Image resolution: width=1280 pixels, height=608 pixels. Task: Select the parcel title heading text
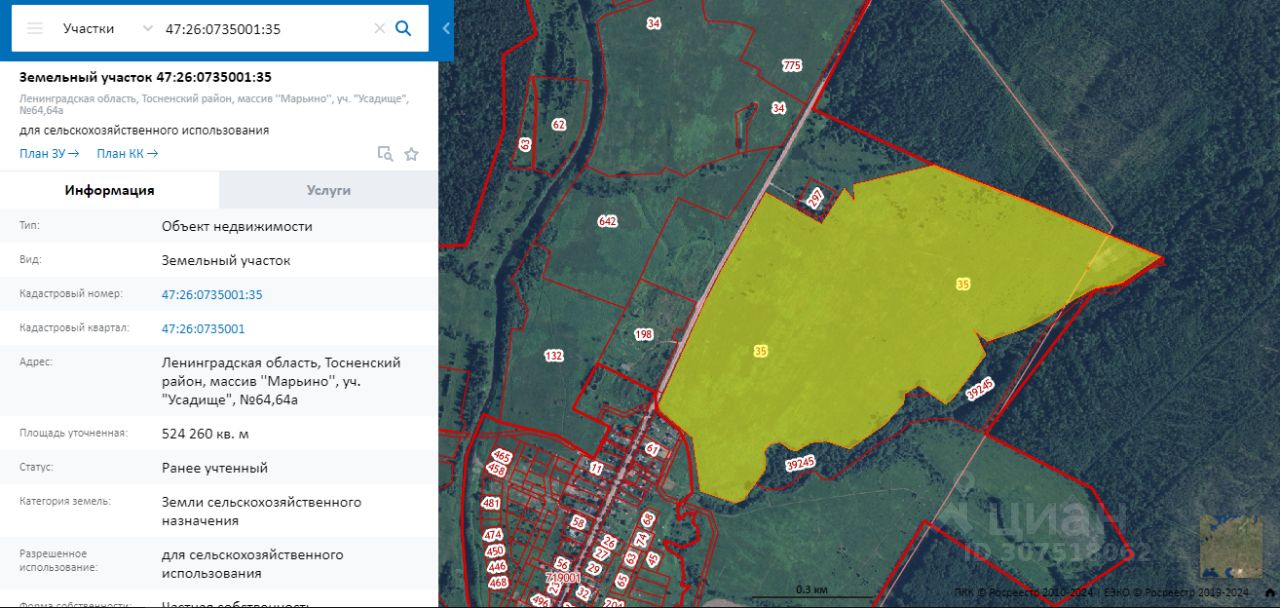pos(145,77)
